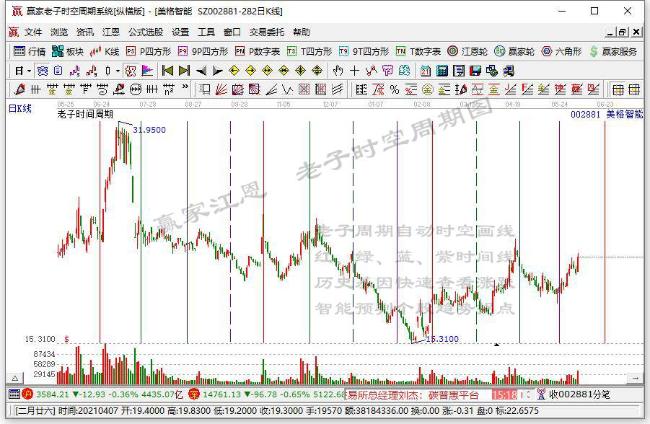Open the 浏览 menu
This screenshot has height=424, width=650.
pyautogui.click(x=59, y=32)
